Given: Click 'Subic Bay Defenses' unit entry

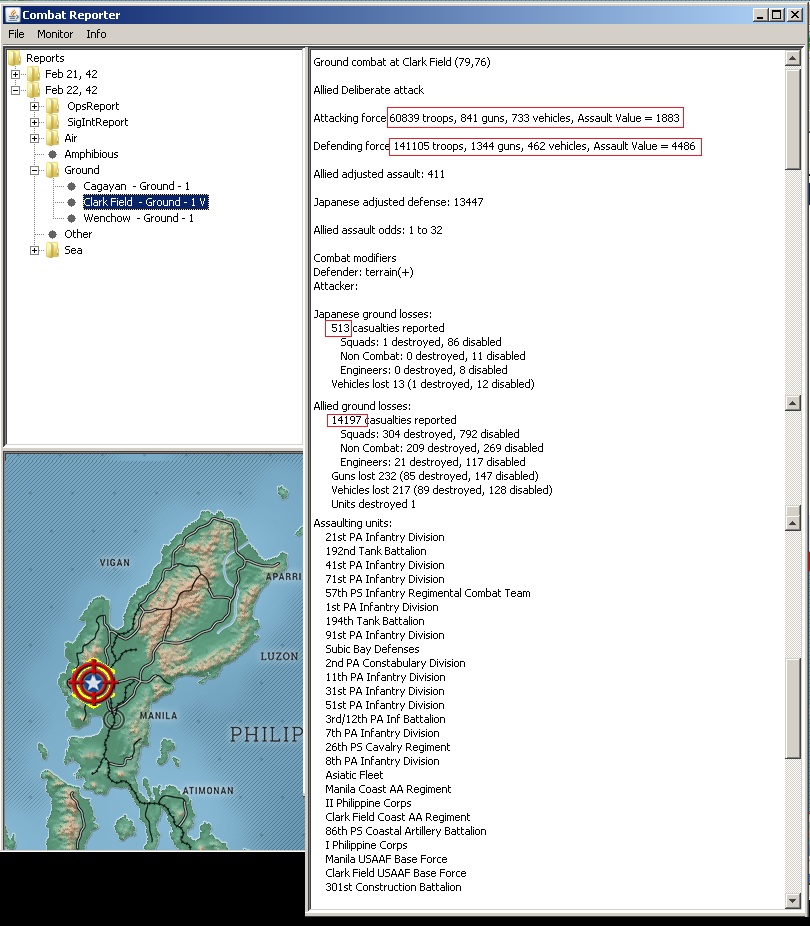Looking at the screenshot, I should point(372,649).
